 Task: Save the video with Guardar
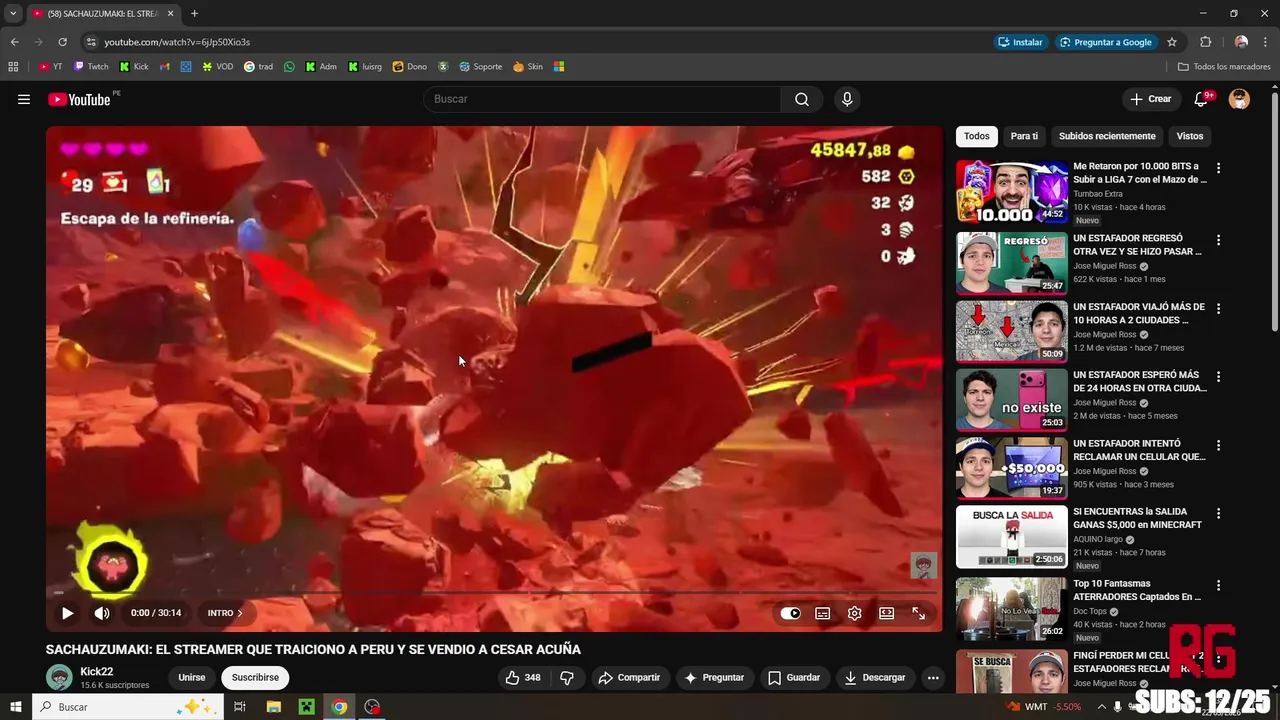pyautogui.click(x=794, y=677)
